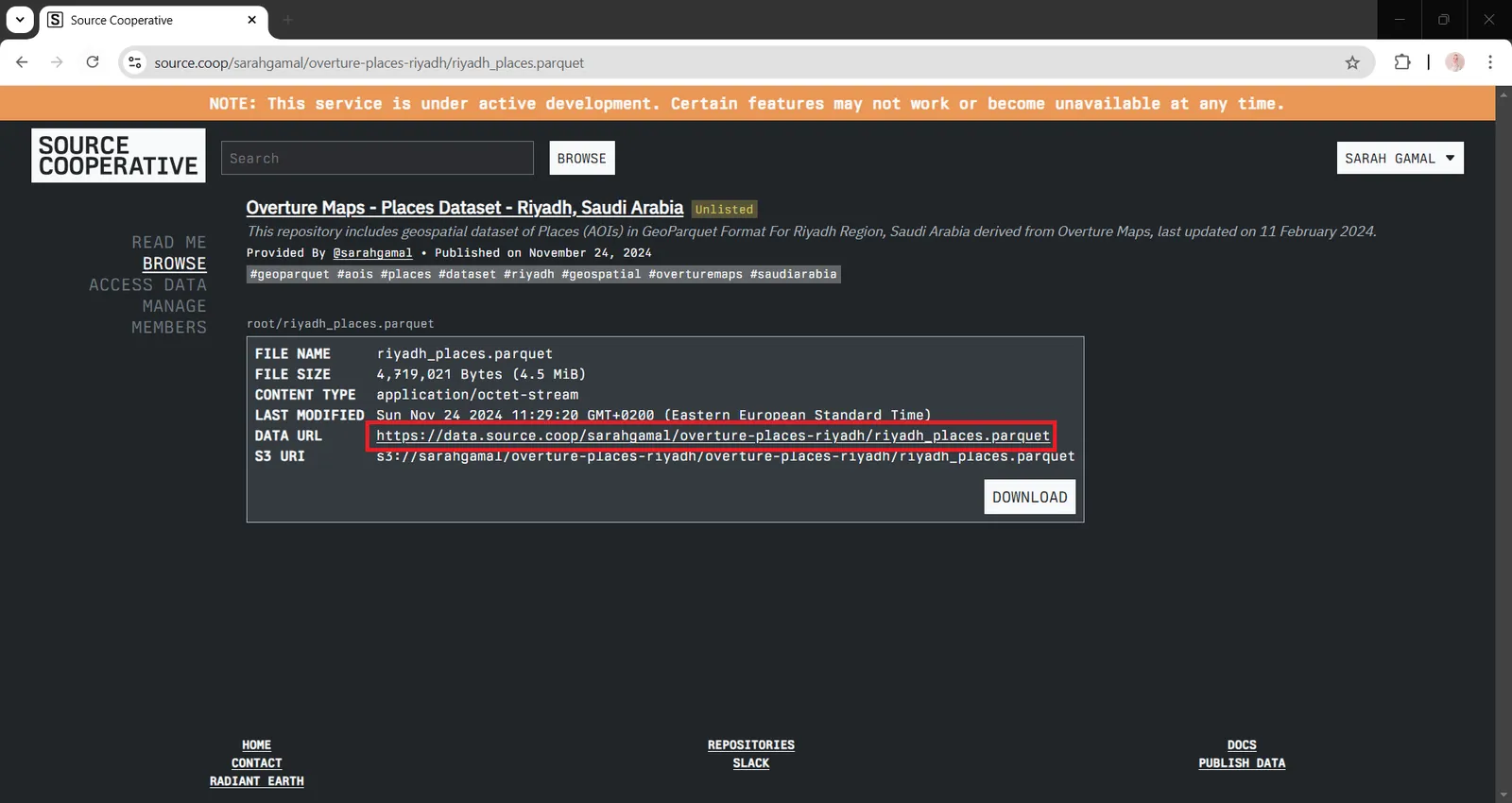This screenshot has width=1512, height=803.
Task: Open the DOCS footer link
Action: point(1242,745)
